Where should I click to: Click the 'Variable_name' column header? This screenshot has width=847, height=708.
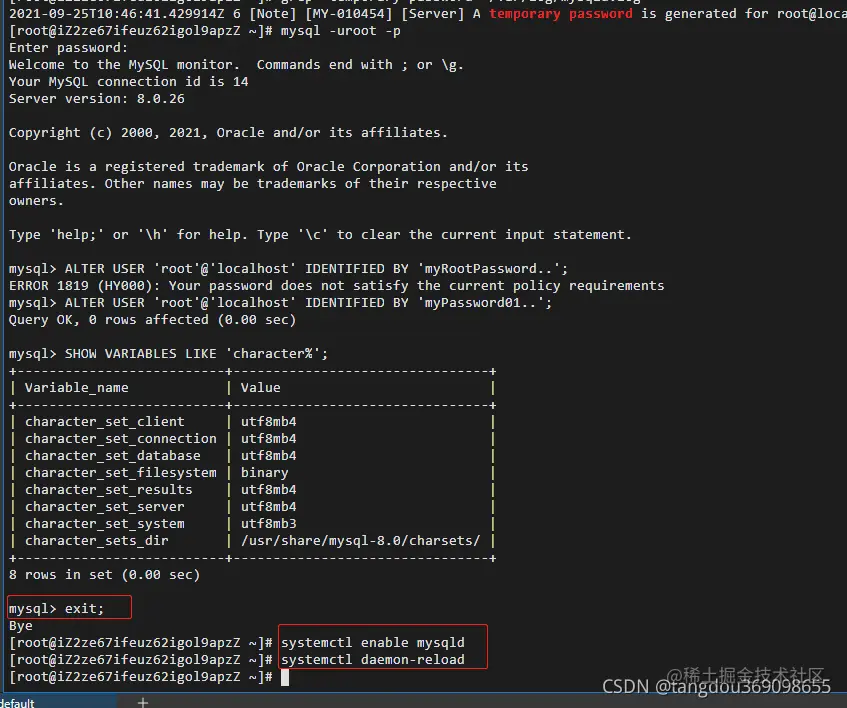77,387
